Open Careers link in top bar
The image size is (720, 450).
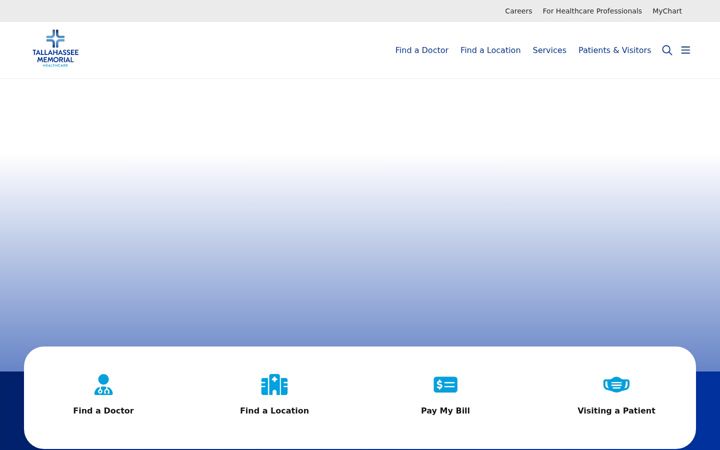coord(518,11)
